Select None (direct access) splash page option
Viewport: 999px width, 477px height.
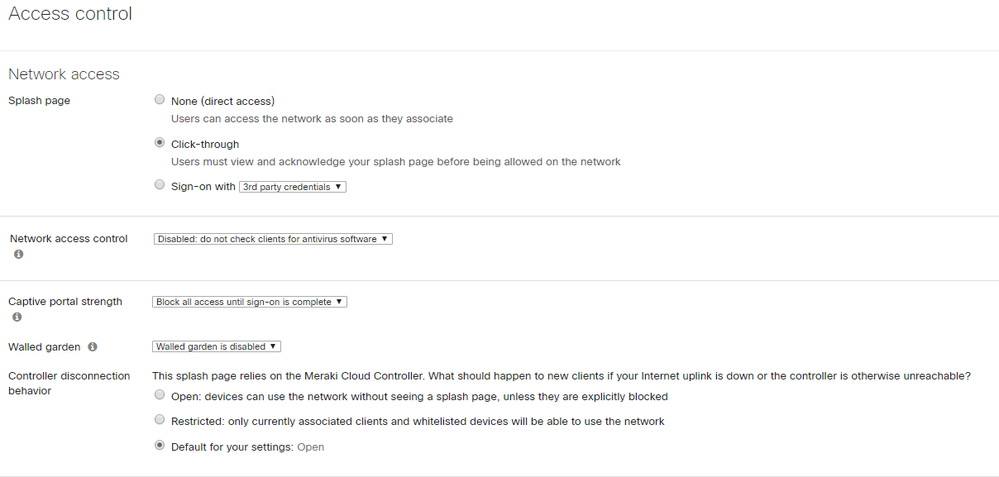(160, 100)
